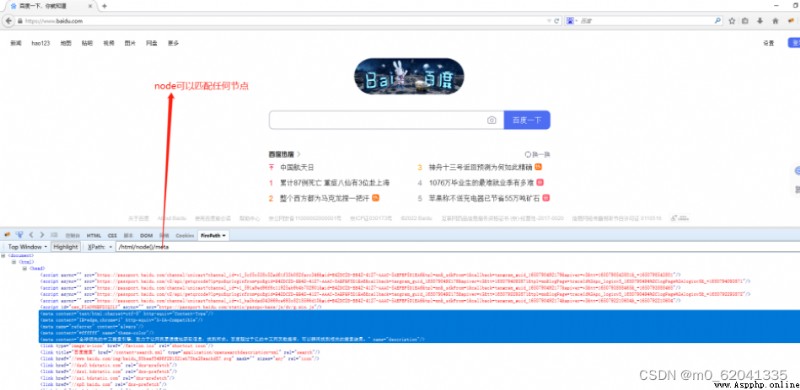Open downloads with the down-arrow icon
Image resolution: width=800 pixels, height=390 pixels.
click(x=760, y=21)
